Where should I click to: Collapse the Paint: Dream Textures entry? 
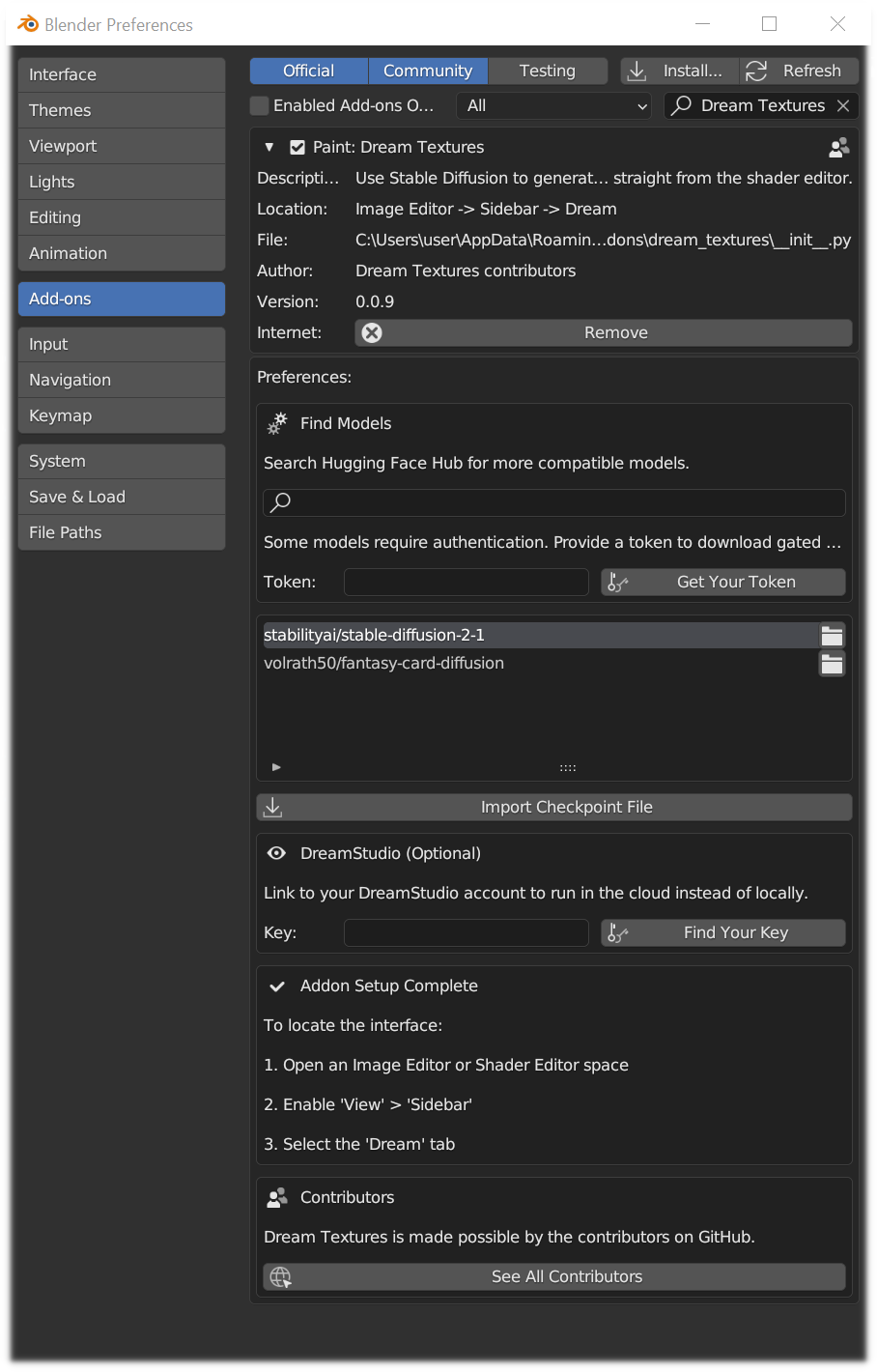tap(269, 147)
